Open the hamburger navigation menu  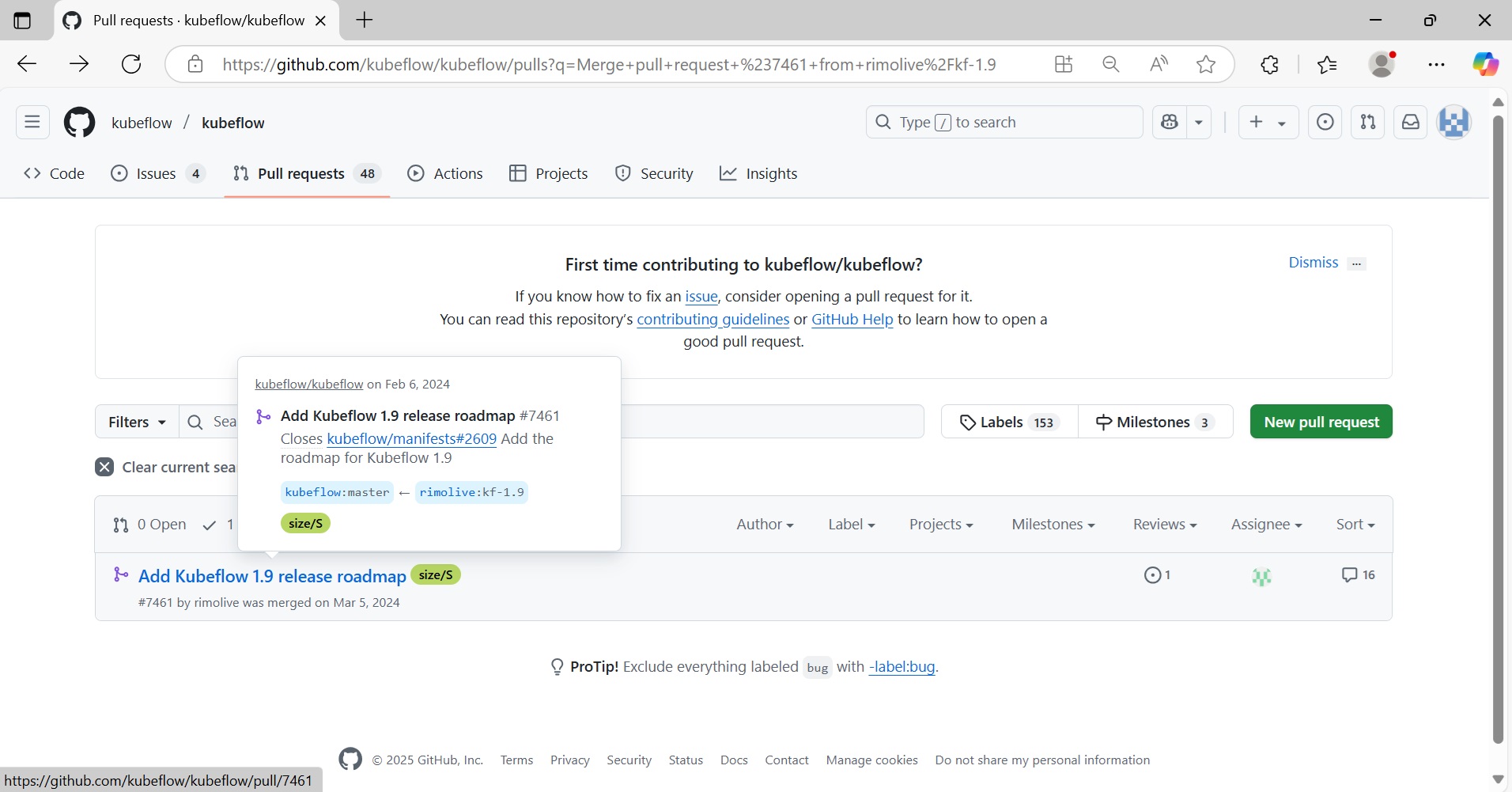pos(32,122)
